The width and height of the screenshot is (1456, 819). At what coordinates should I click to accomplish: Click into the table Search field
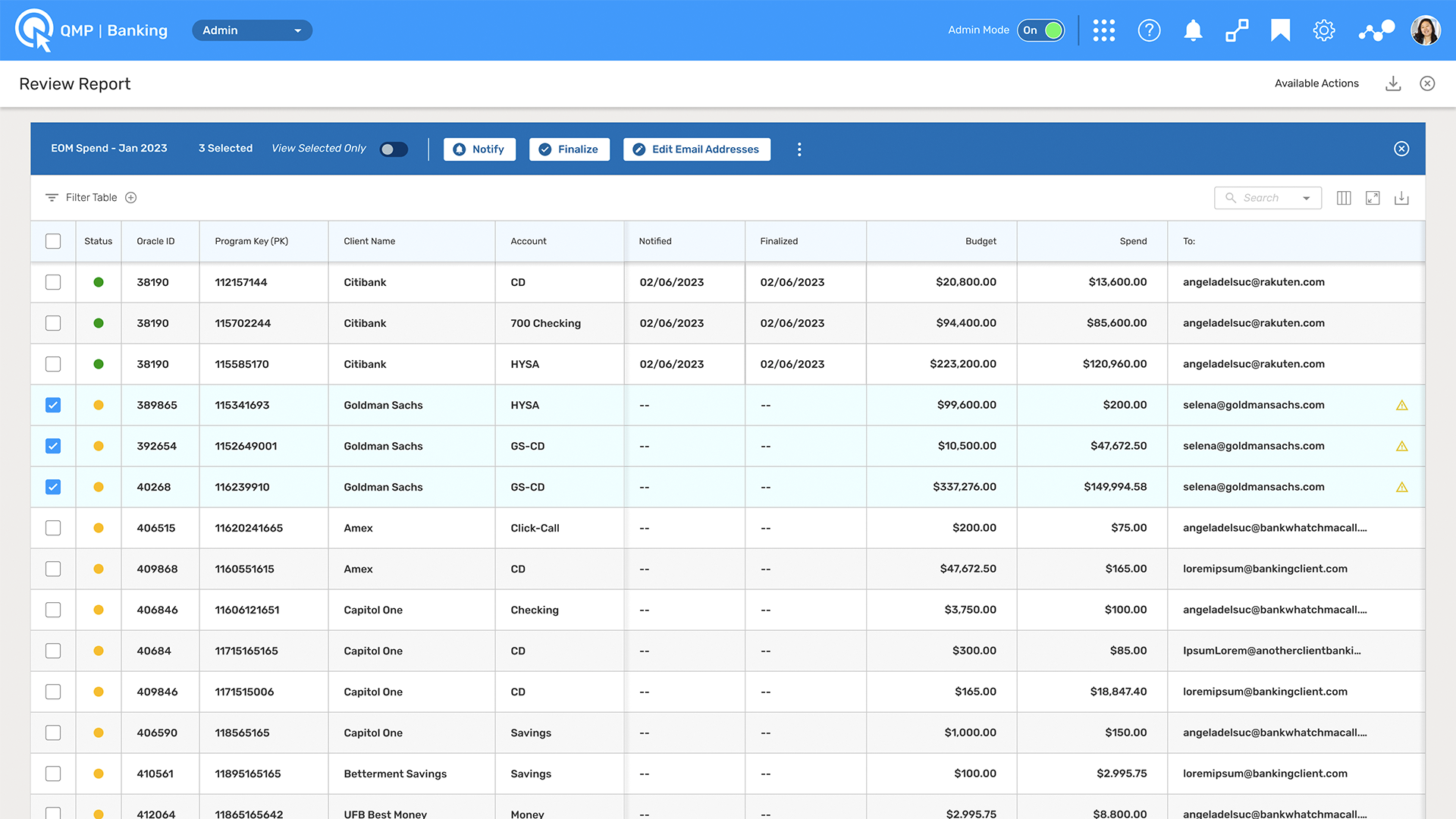coord(1268,198)
